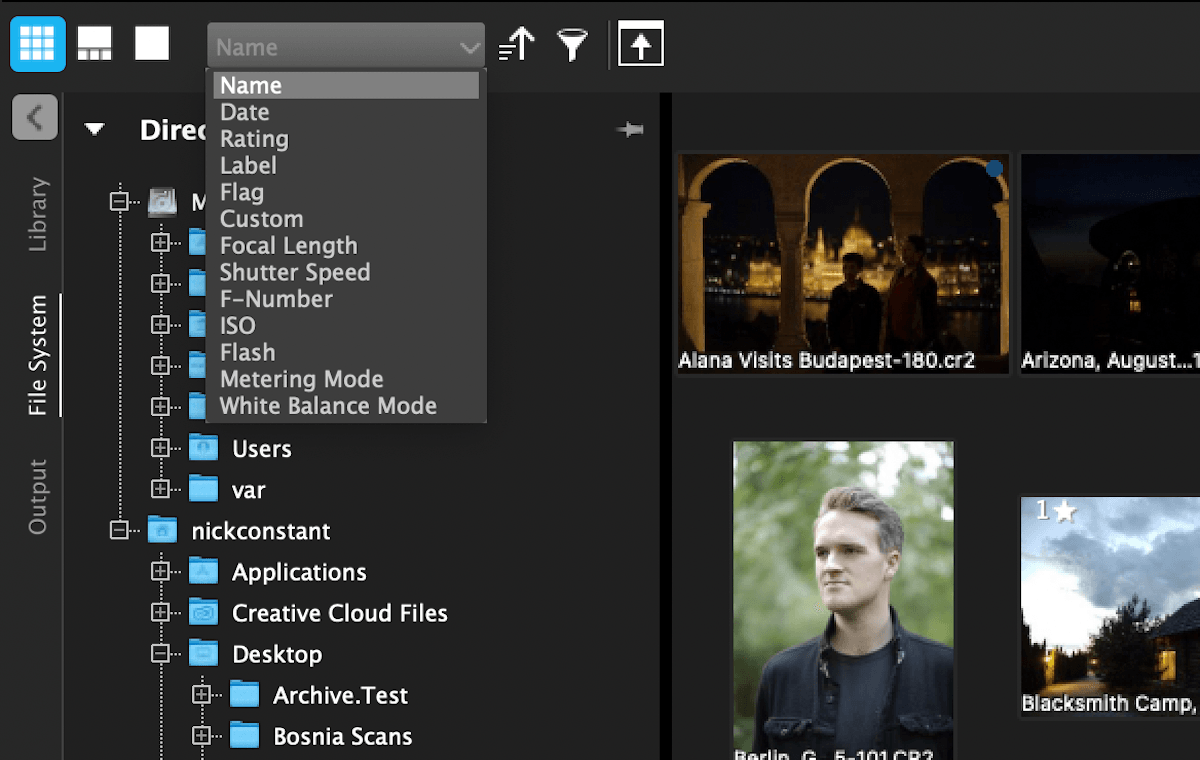Select the Bosnia Scans folder
Screen dimensions: 1200x760
coord(342,735)
